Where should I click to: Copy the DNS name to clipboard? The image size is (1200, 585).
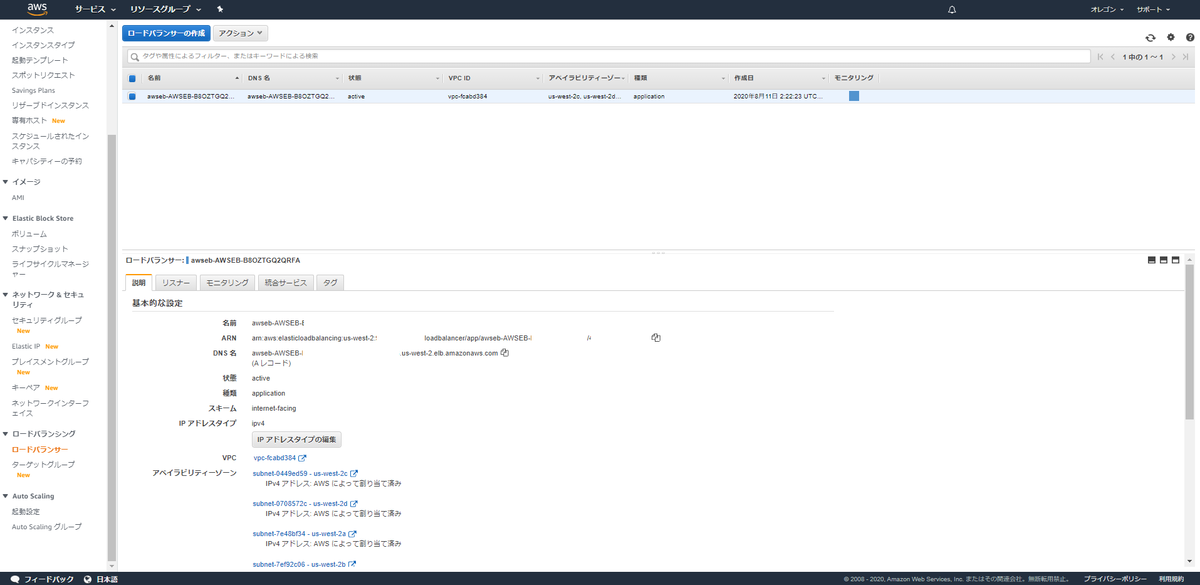(505, 353)
